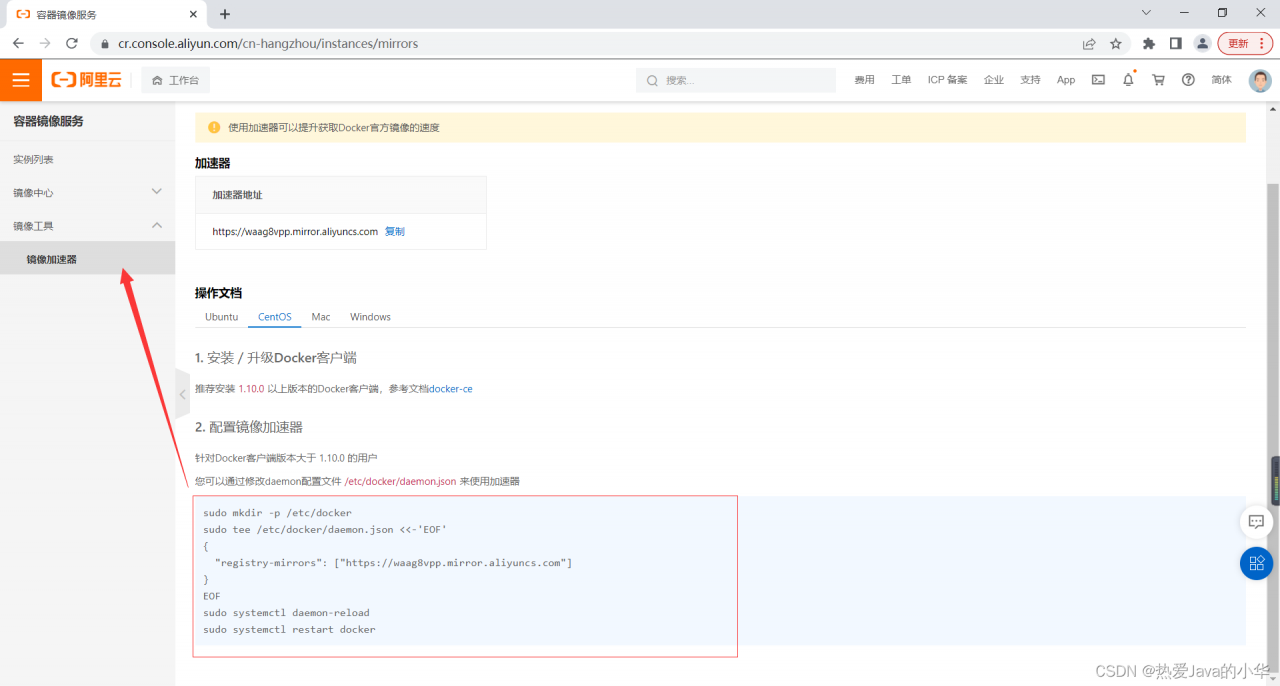
Task: Switch to the Windows documentation tab
Action: 370,317
